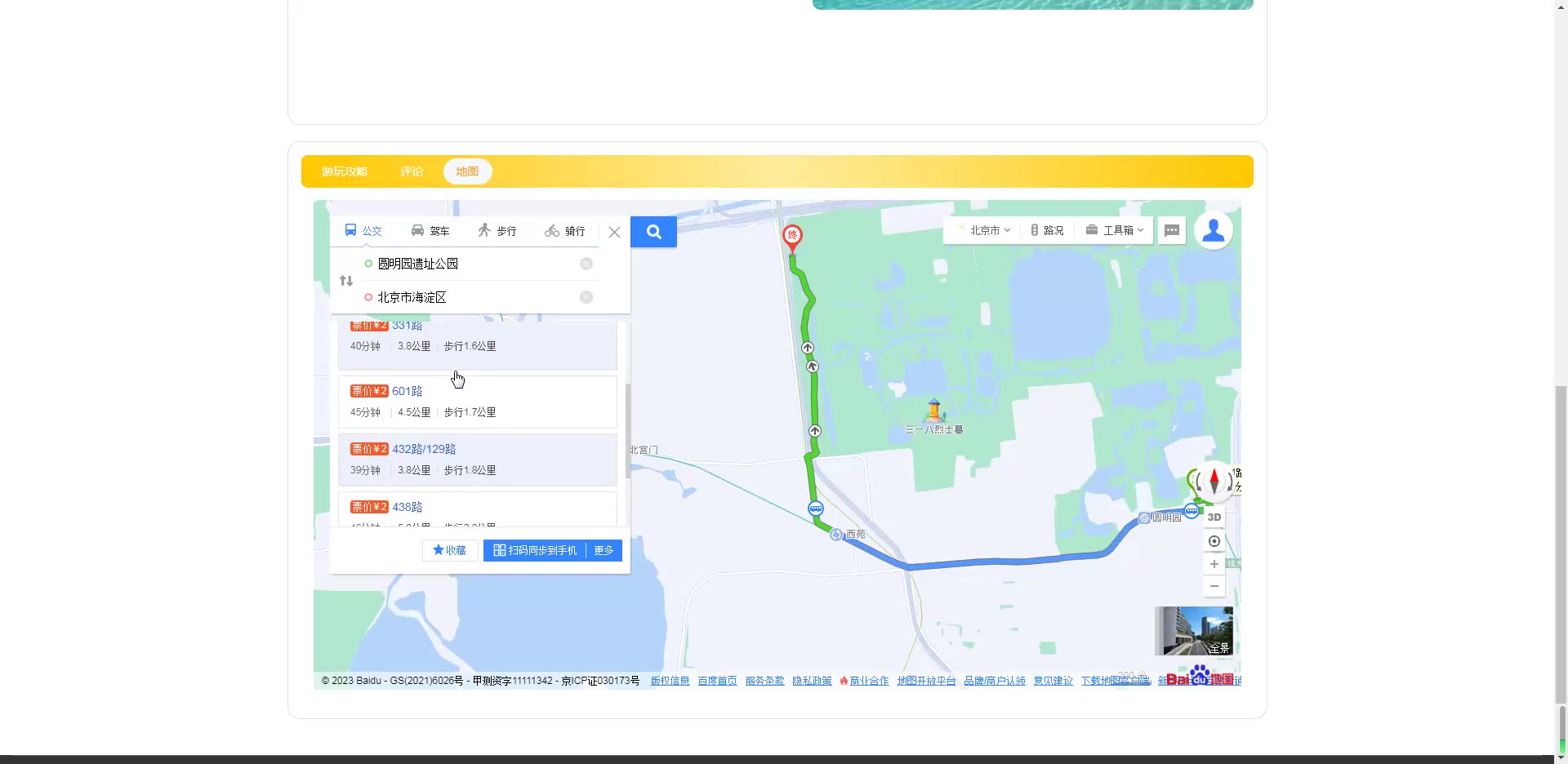
Task: Click the map compass control
Action: click(x=1214, y=481)
